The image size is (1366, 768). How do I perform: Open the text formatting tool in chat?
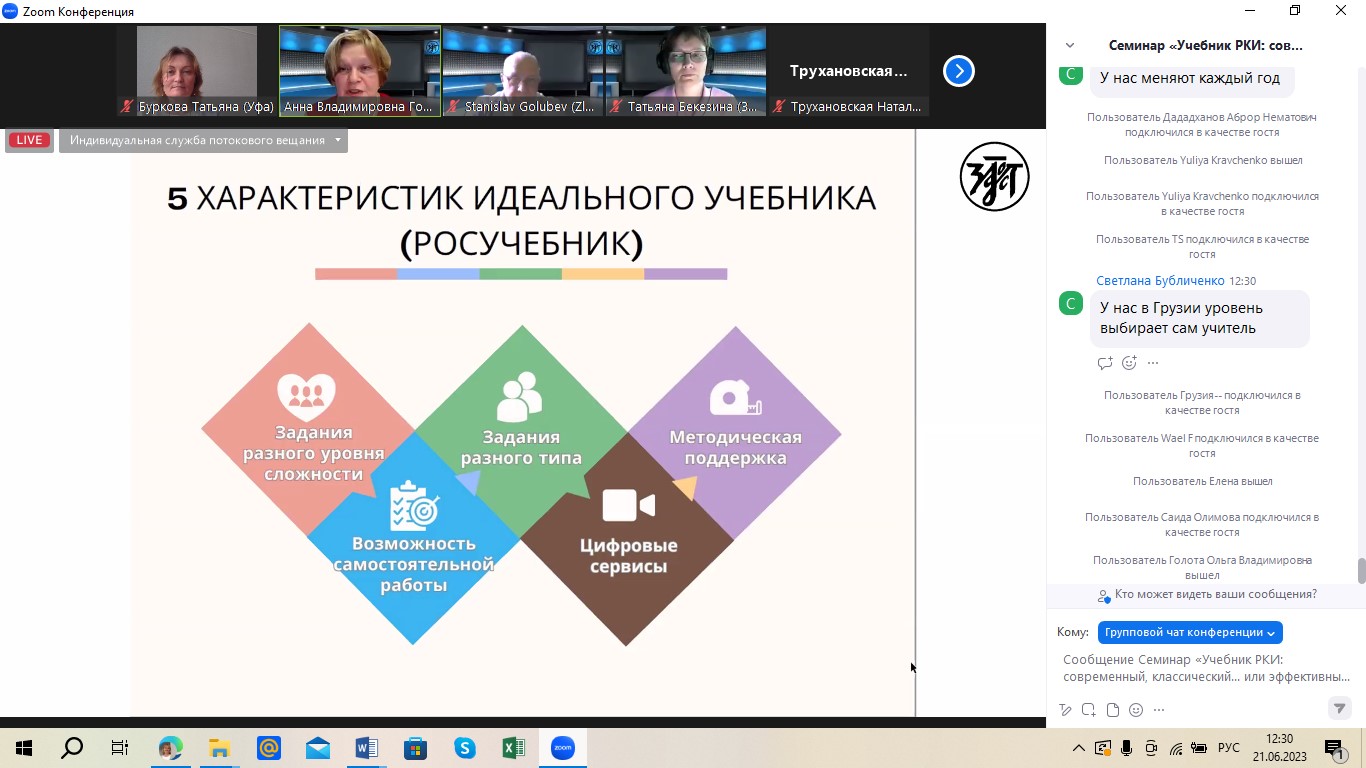tap(1066, 710)
